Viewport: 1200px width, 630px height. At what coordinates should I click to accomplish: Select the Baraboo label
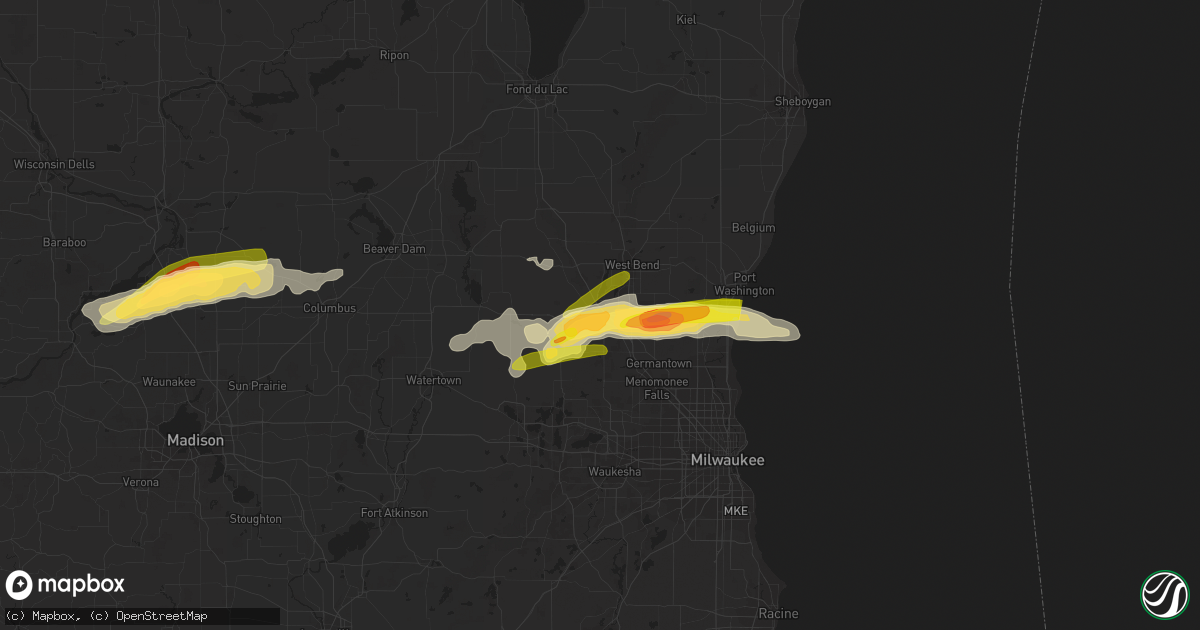click(65, 243)
